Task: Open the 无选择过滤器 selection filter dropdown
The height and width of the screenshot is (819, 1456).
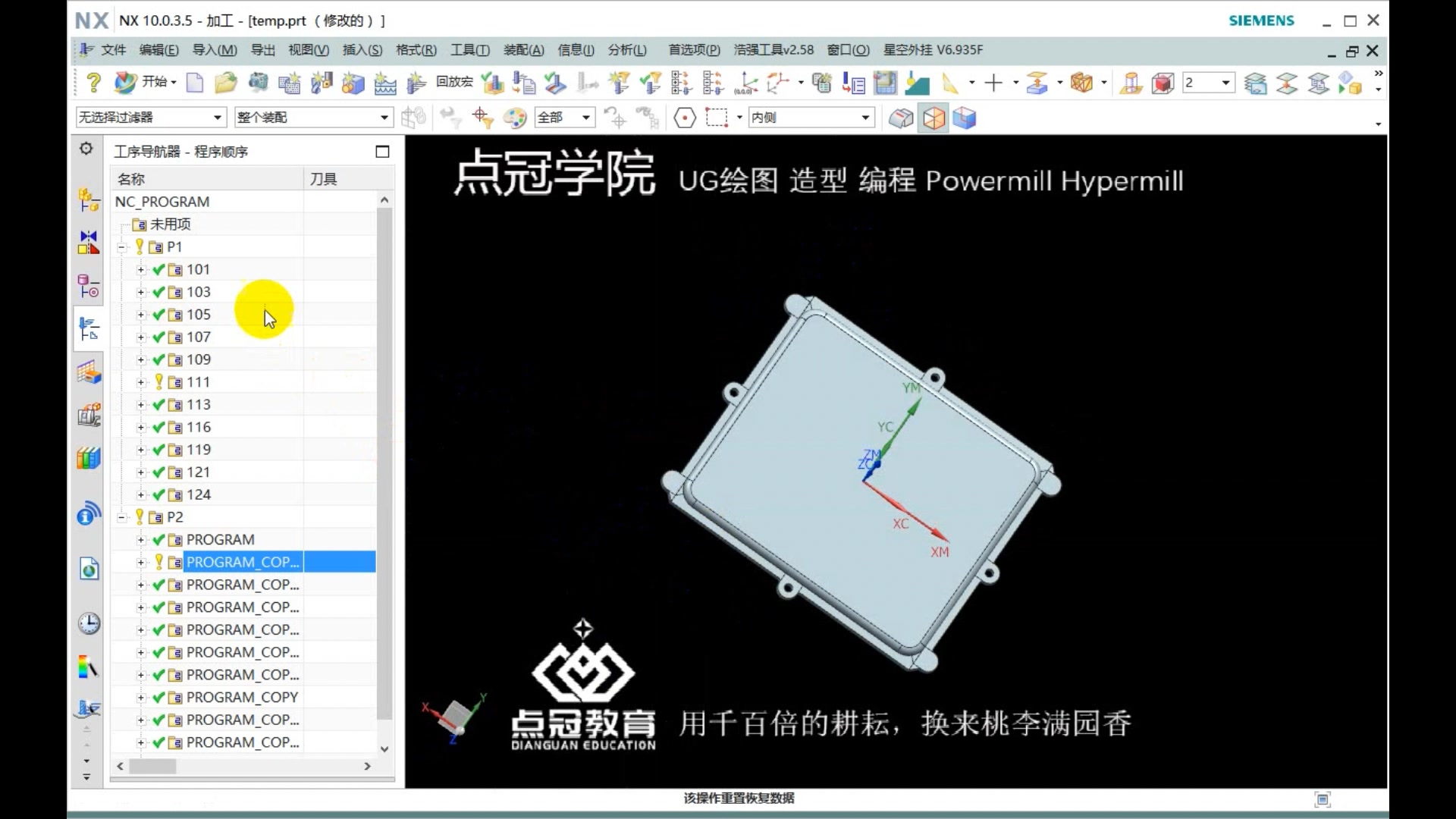Action: [x=217, y=118]
